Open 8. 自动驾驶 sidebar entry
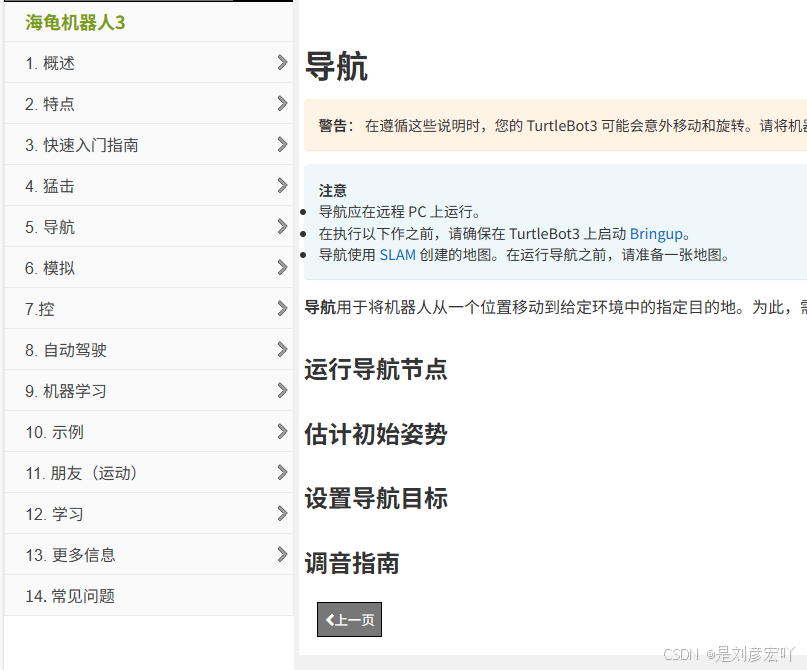This screenshot has height=670, width=807. tap(149, 349)
